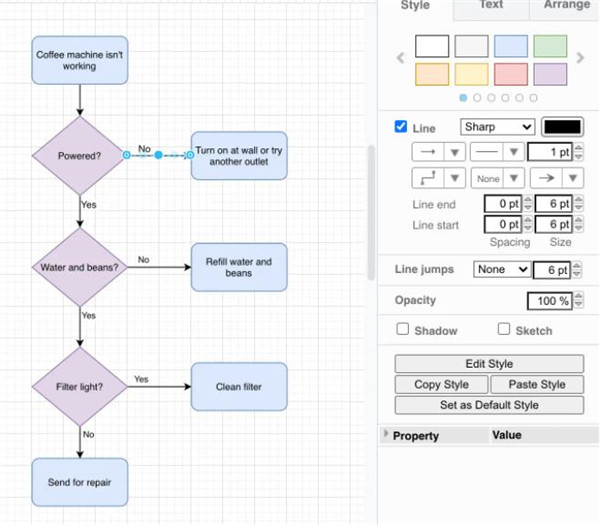Switch to the Text tab
The image size is (600, 525).
pyautogui.click(x=490, y=6)
